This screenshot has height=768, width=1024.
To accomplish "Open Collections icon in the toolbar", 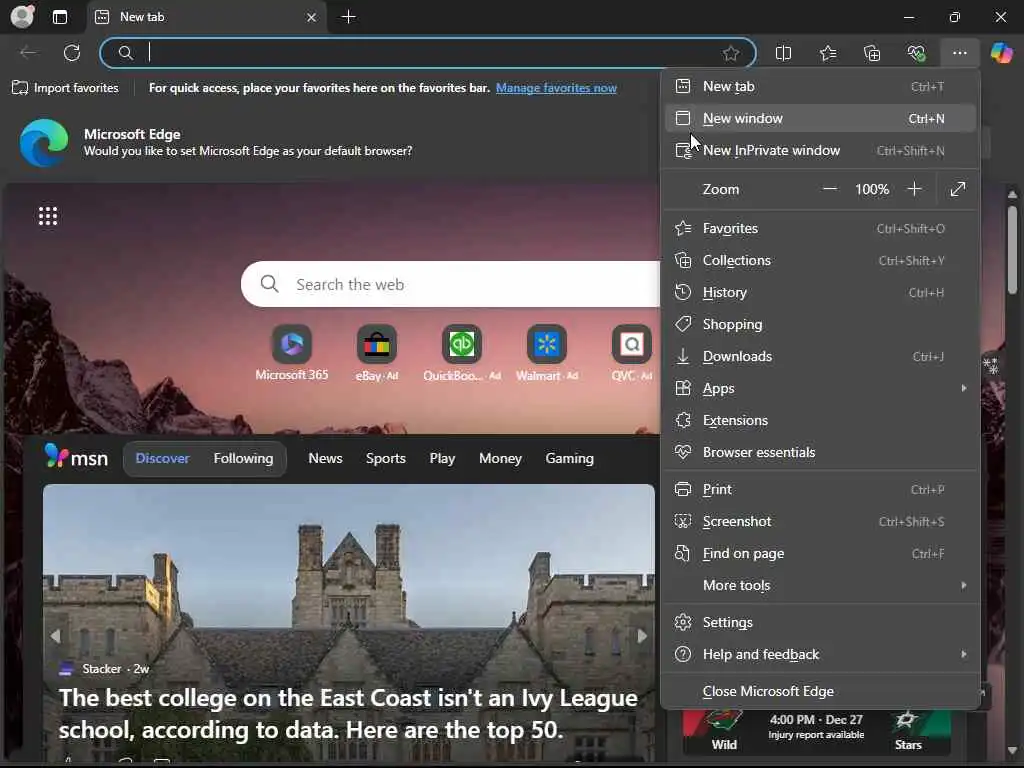I will (x=872, y=53).
